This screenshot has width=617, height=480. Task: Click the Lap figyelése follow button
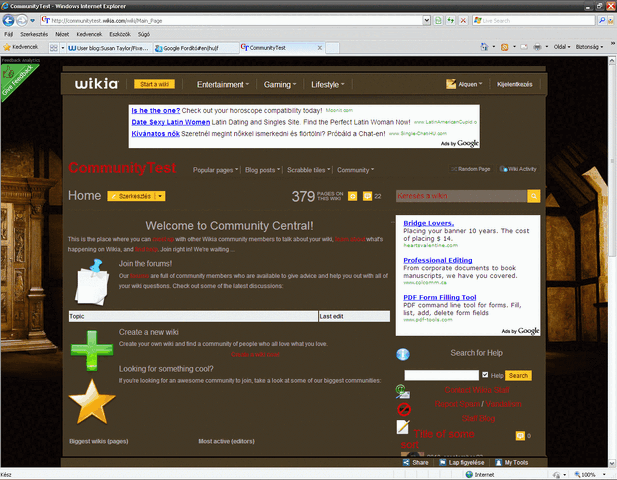[462, 463]
